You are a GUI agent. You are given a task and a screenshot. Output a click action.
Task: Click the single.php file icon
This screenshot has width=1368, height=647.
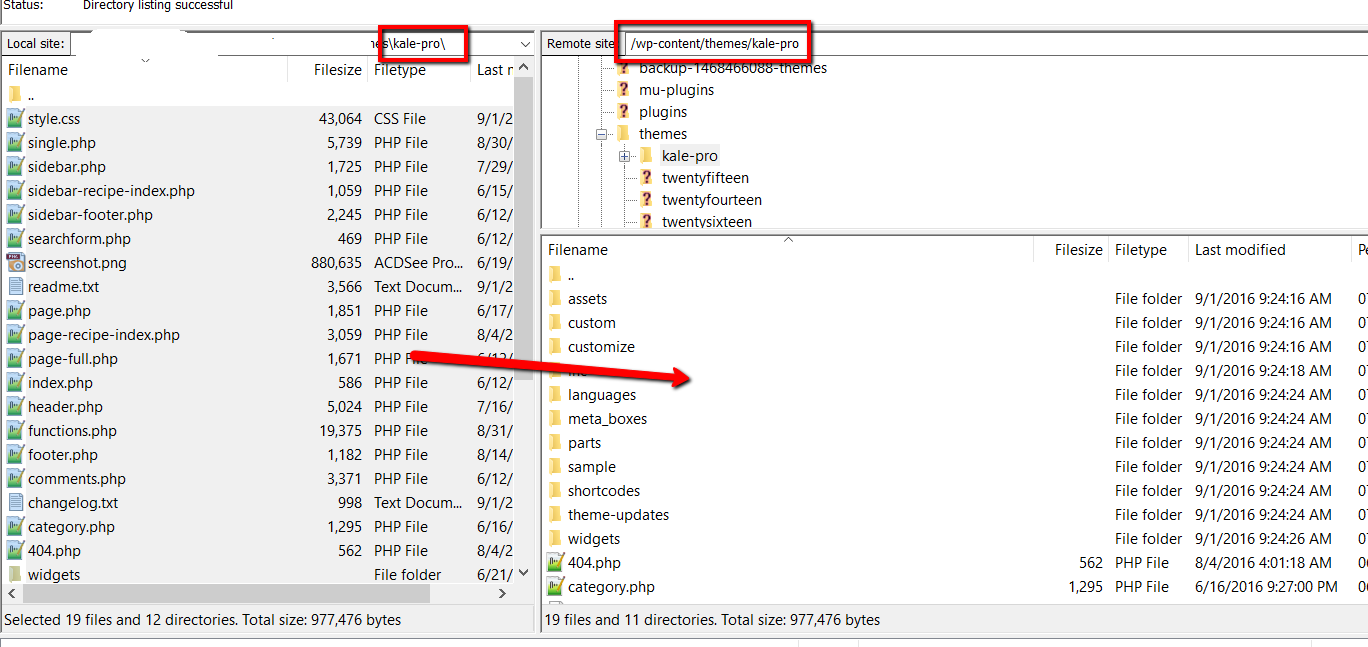[15, 143]
